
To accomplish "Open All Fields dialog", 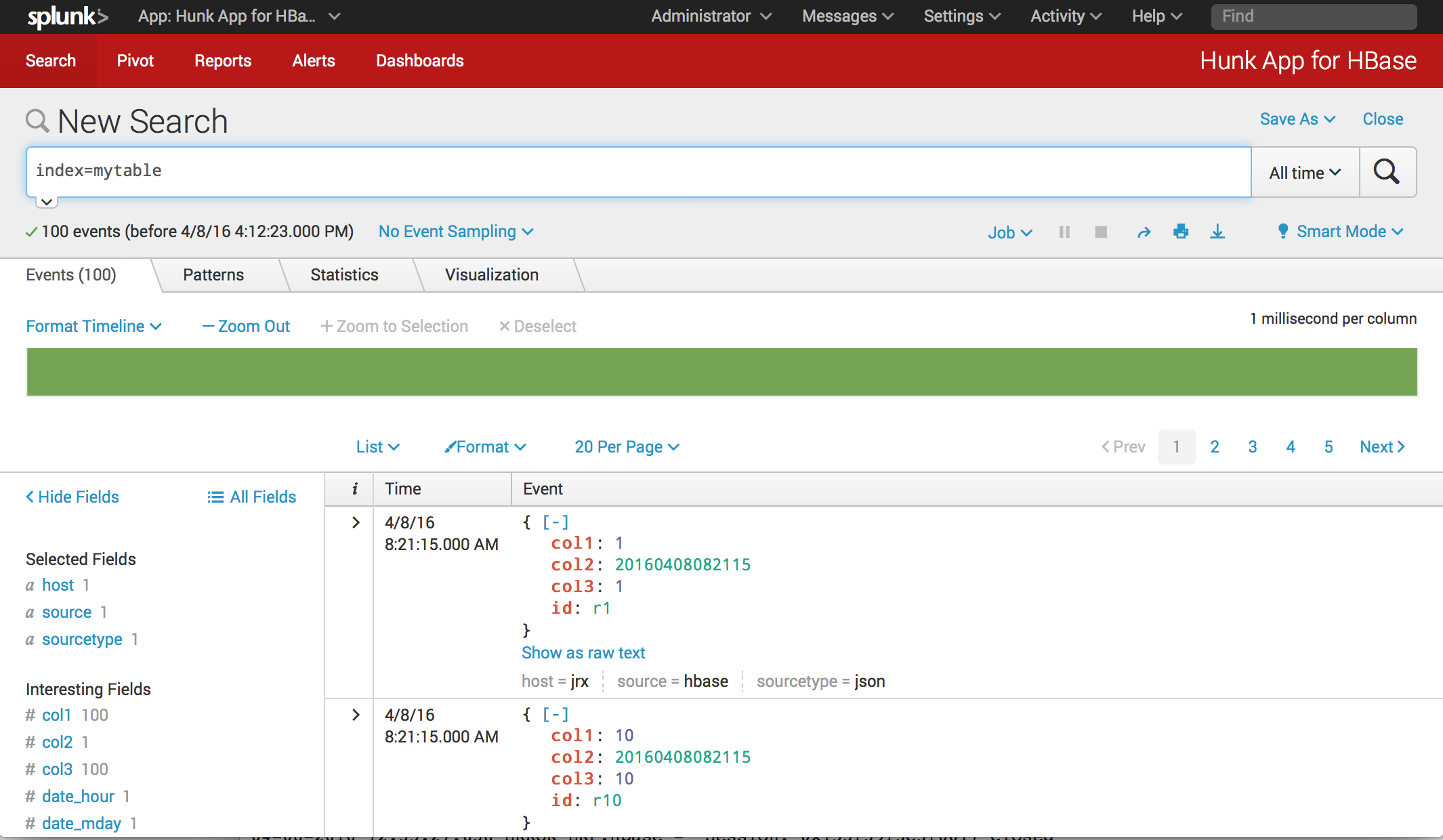I will pos(252,497).
